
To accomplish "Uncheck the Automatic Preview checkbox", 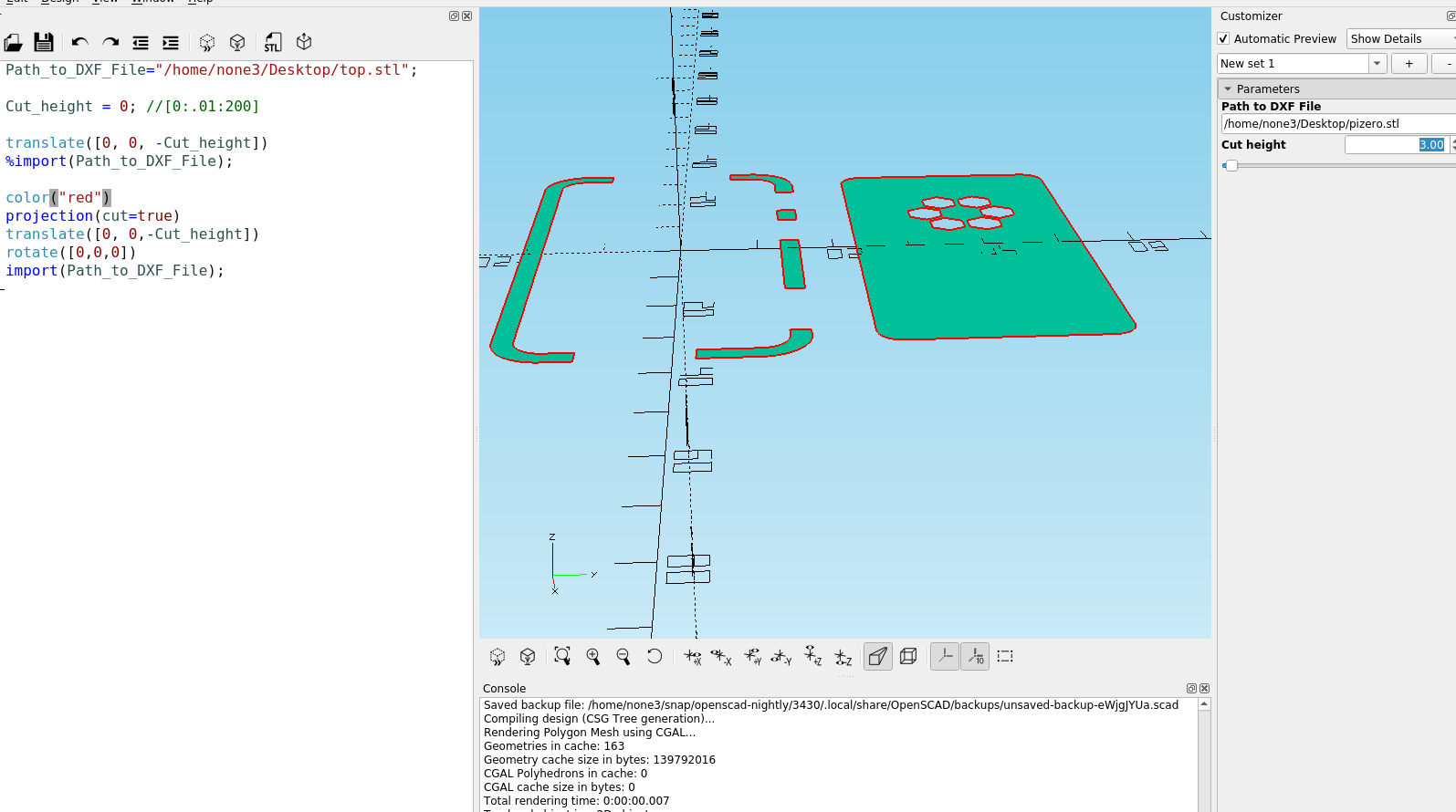I will [x=1223, y=39].
